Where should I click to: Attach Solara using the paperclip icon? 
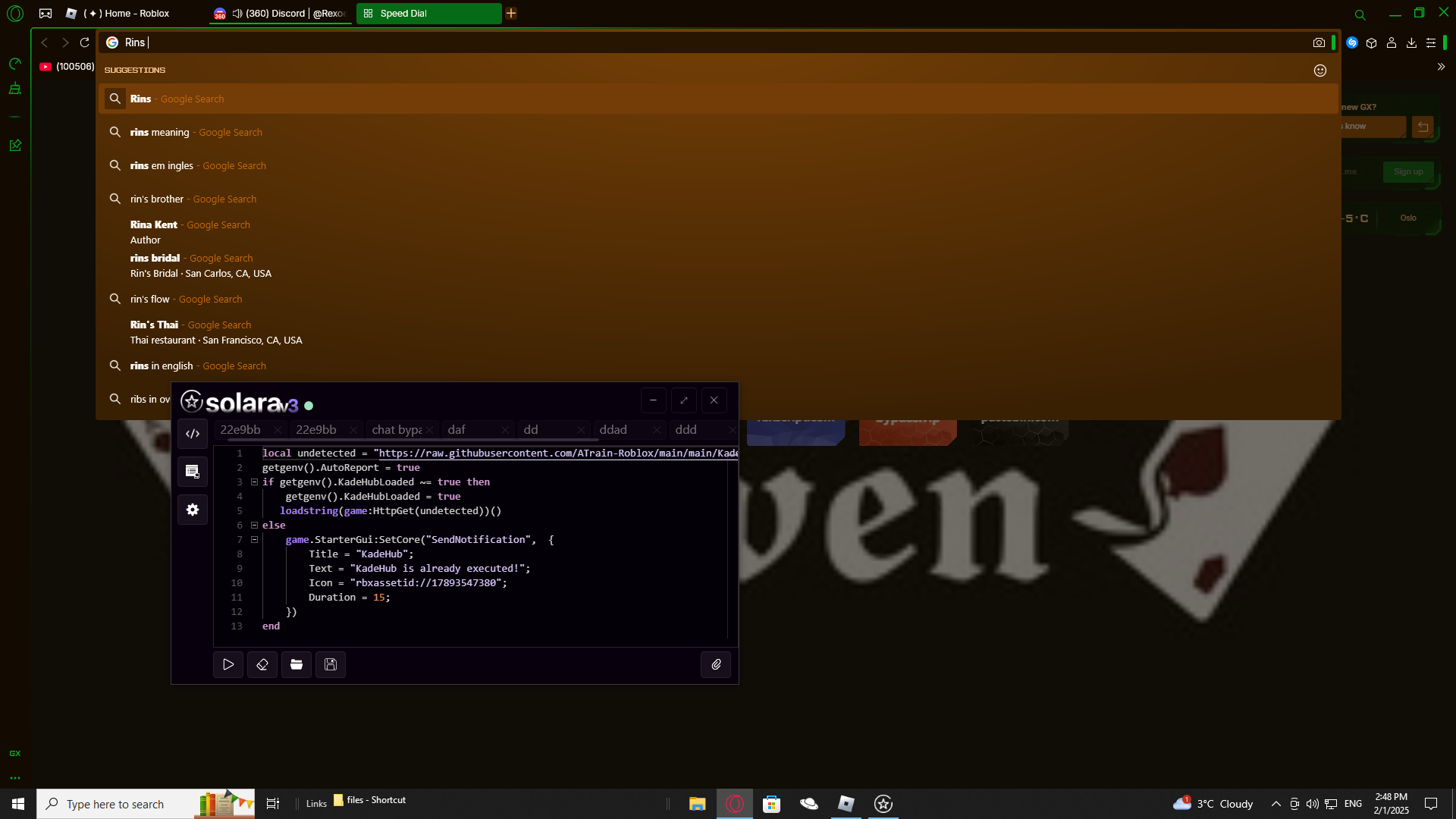click(716, 664)
